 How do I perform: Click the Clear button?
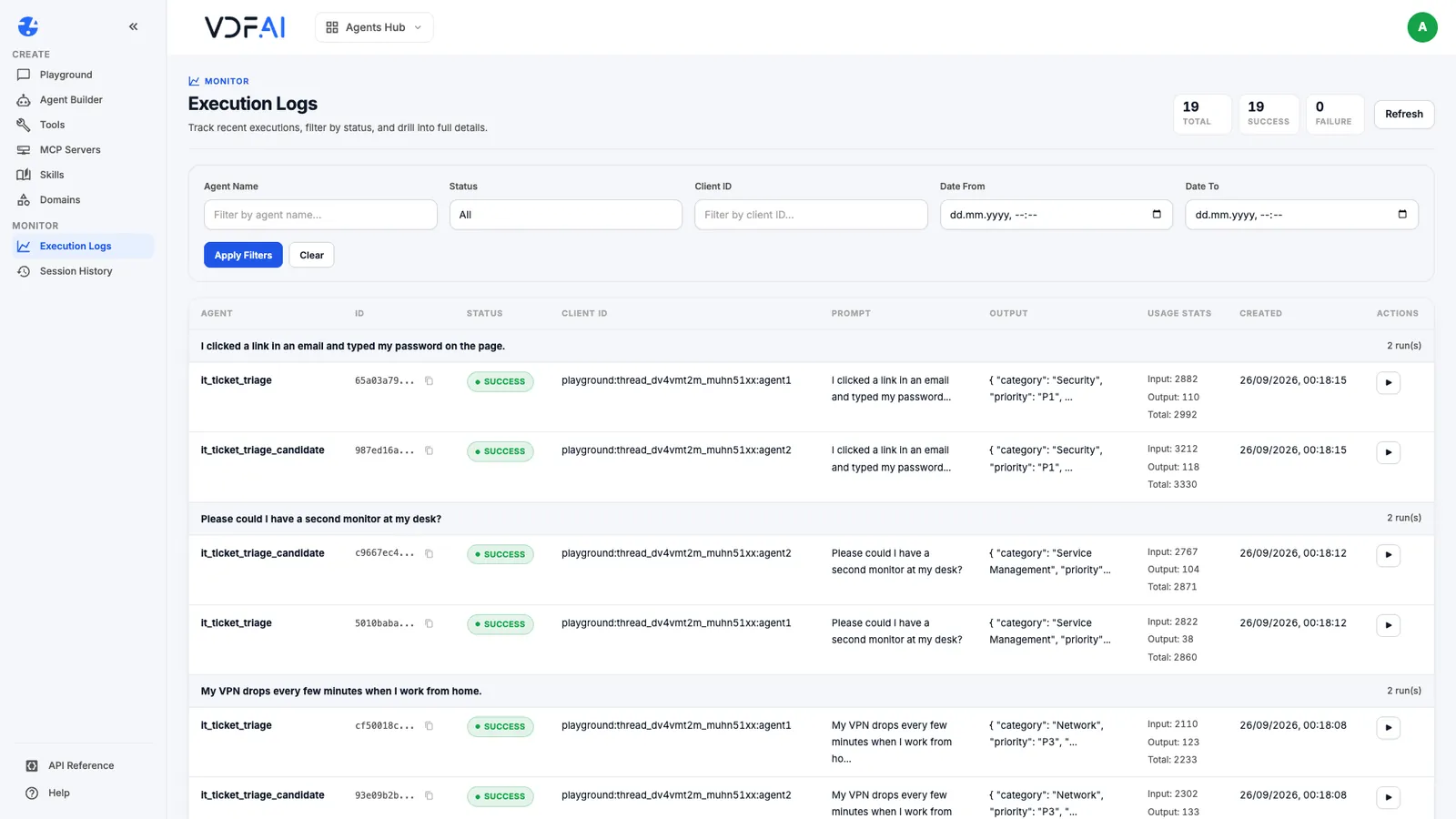[312, 256]
